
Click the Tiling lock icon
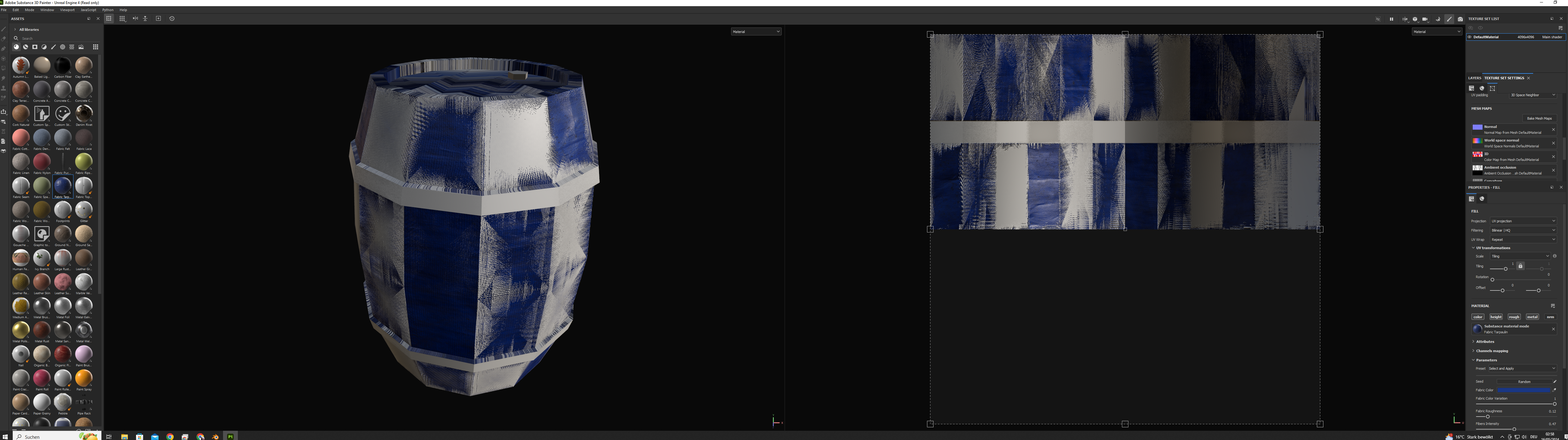[x=1520, y=266]
